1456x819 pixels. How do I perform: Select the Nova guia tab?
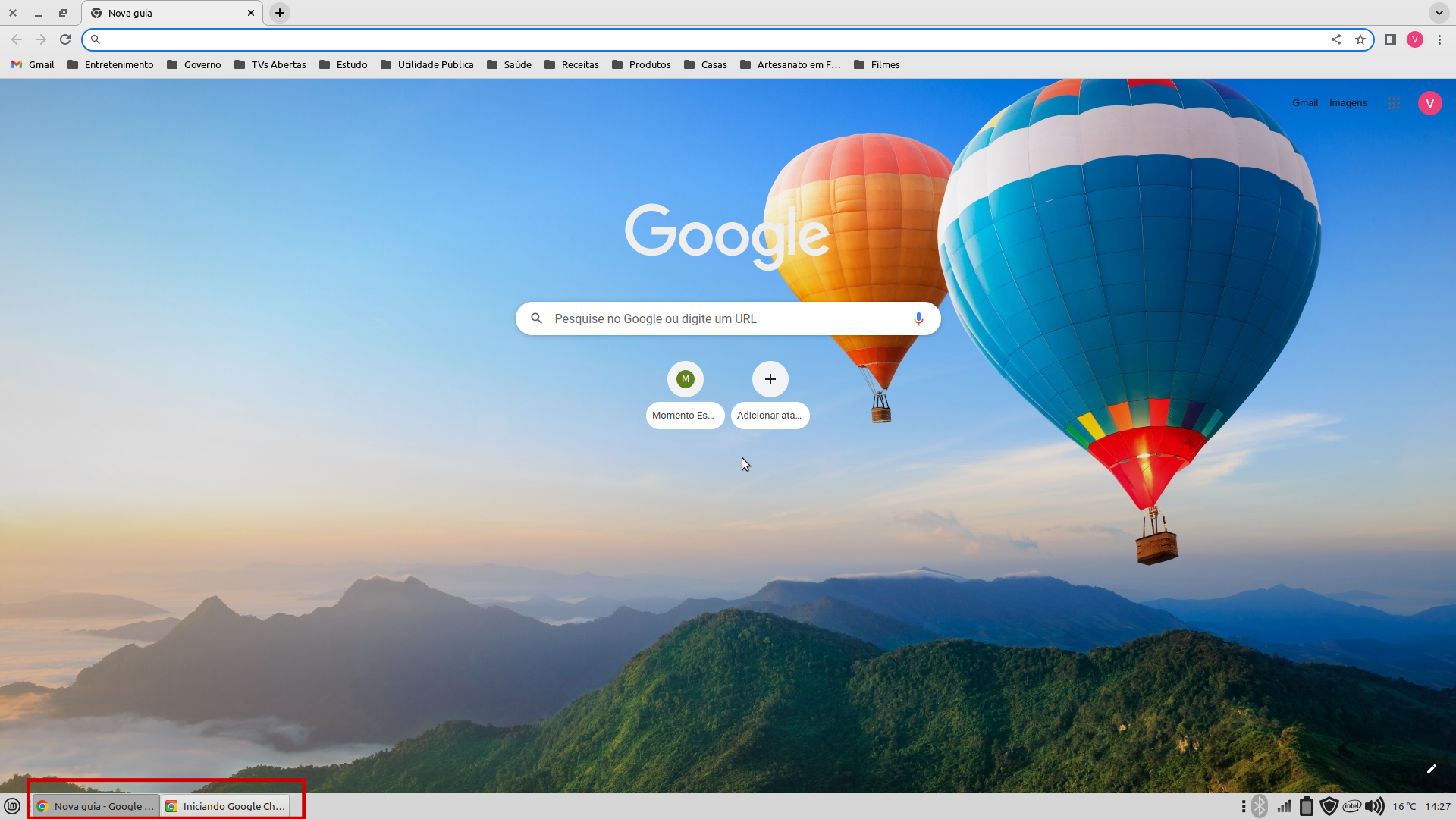(x=172, y=13)
